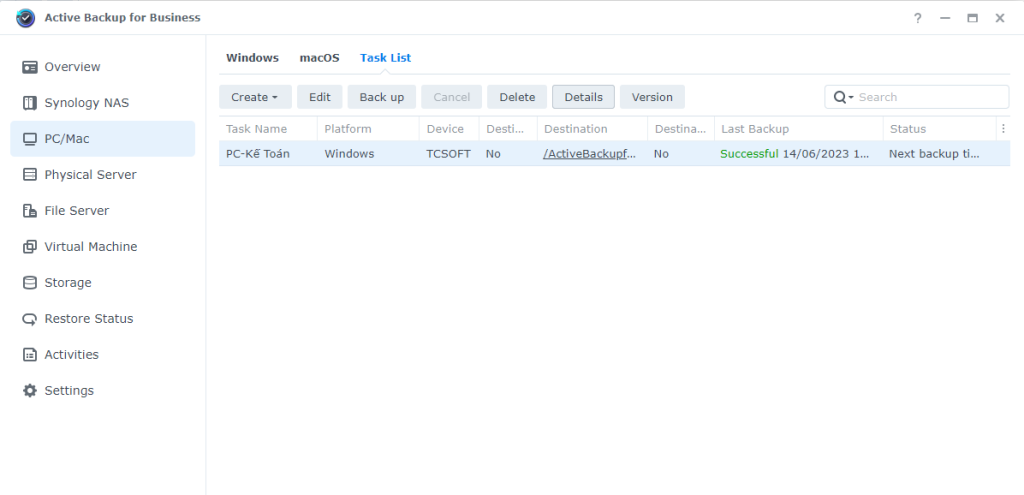The image size is (1024, 495).
Task: Expand the Create dropdown button
Action: tap(255, 97)
